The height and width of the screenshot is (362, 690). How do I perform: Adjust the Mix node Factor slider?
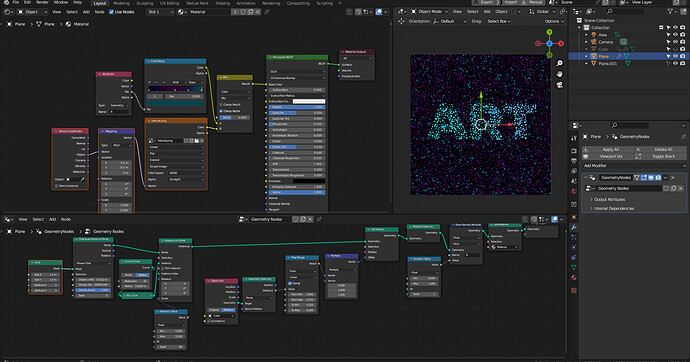pos(235,117)
